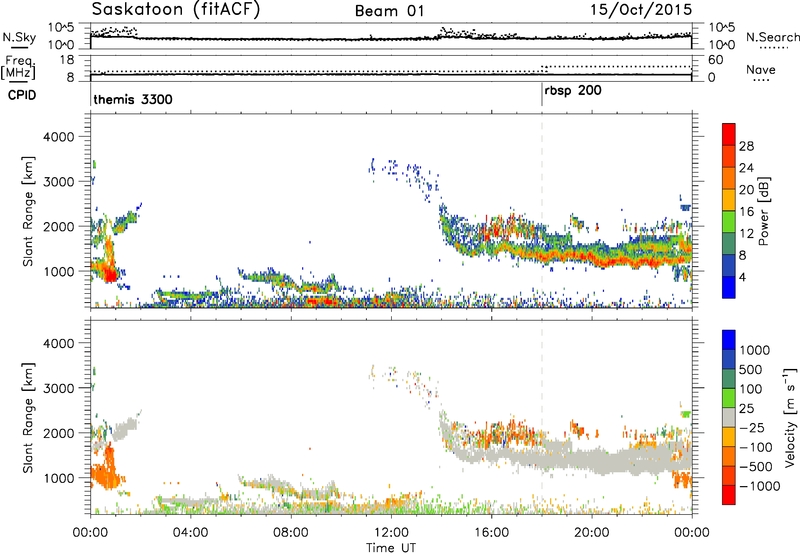Click the 'N.Search' legend label

coord(772,37)
